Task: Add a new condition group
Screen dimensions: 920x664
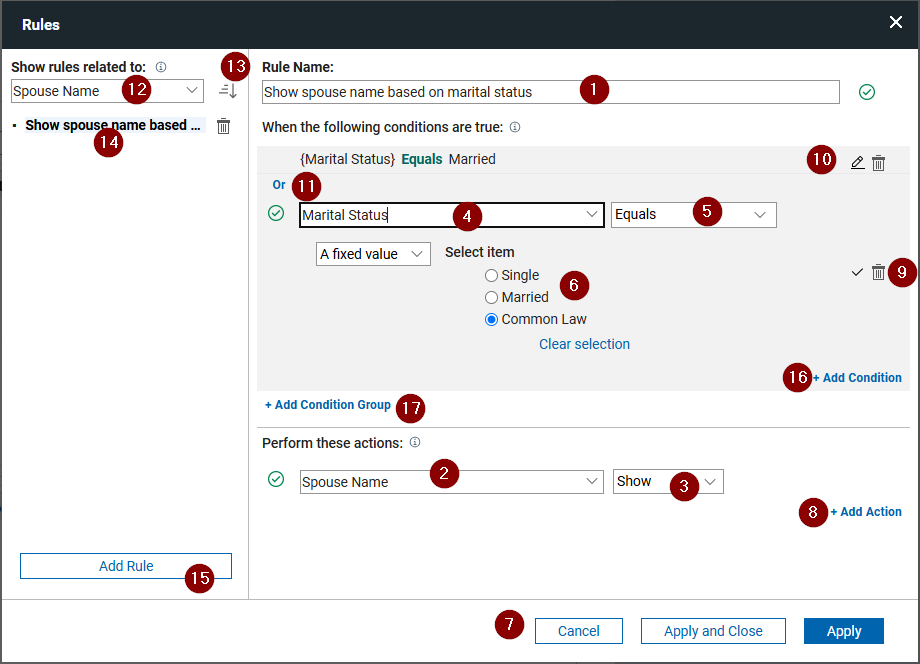Action: coord(328,405)
